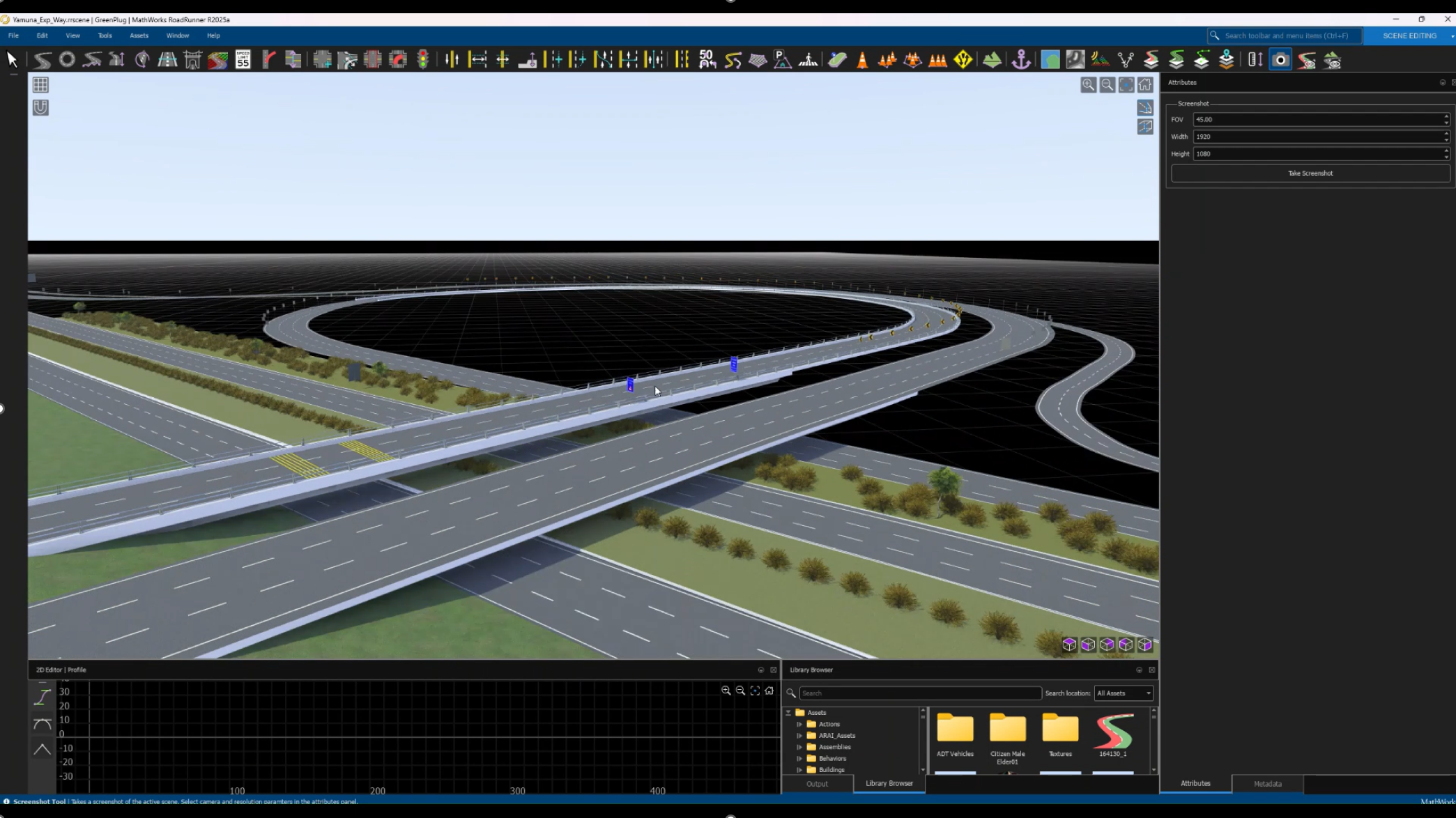The height and width of the screenshot is (818, 1456).
Task: Open the Speed Limit 55 tool
Action: pos(243,60)
